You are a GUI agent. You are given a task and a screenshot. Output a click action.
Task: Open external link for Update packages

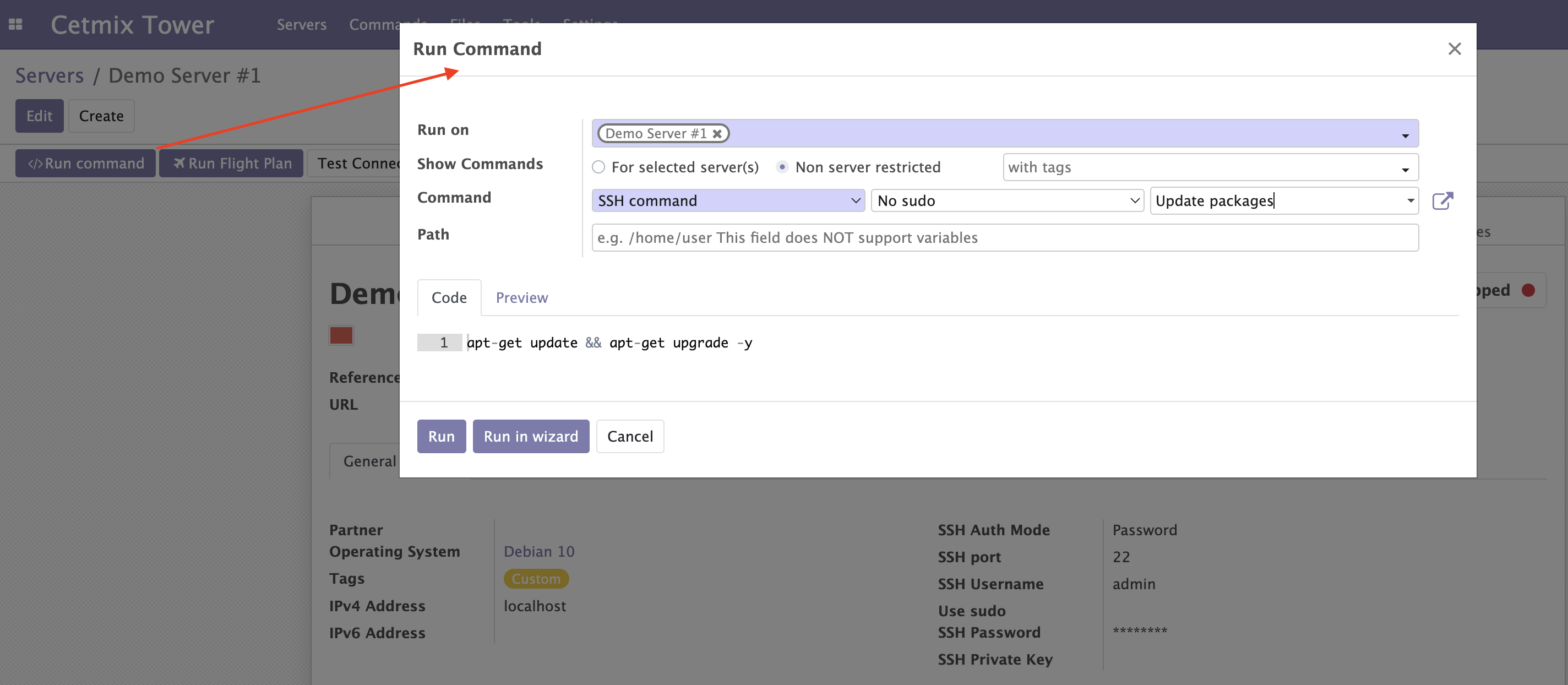(1442, 201)
